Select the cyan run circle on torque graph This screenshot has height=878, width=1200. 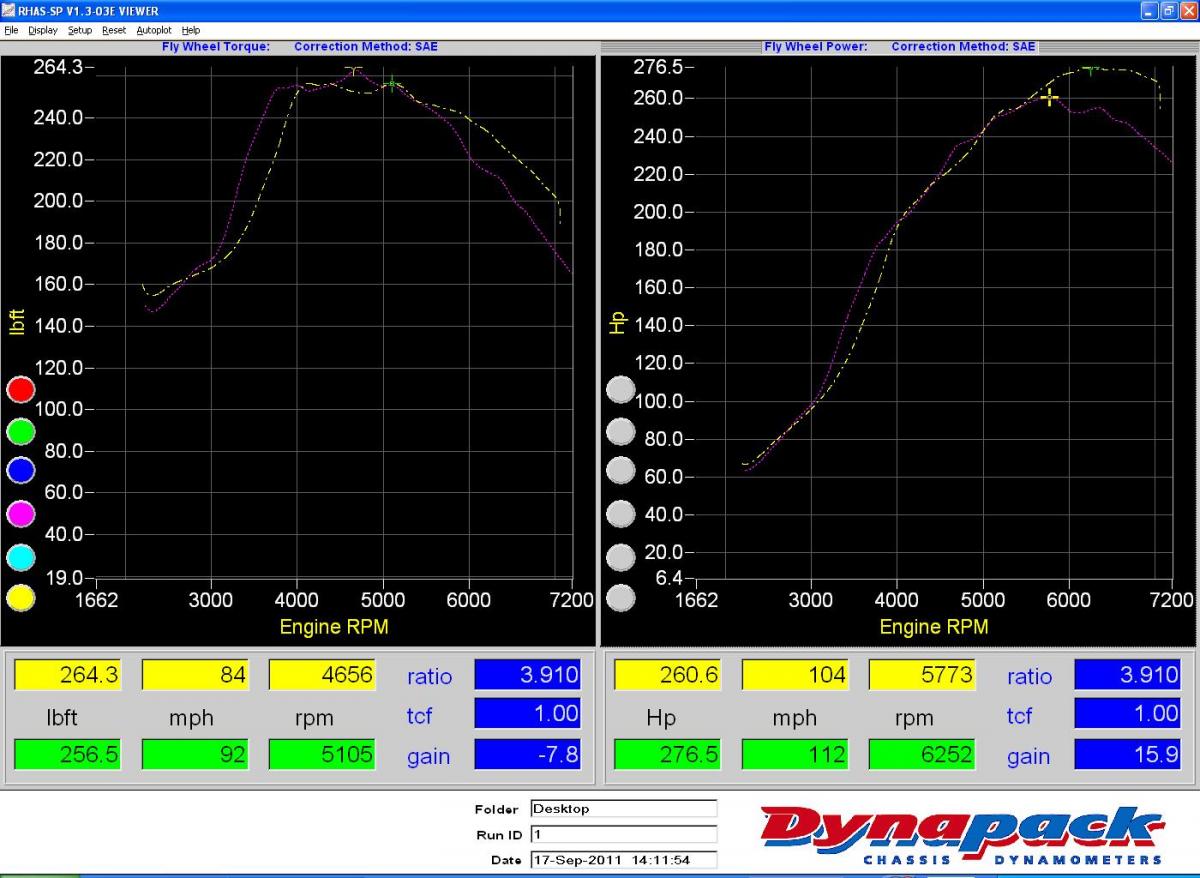(21, 557)
